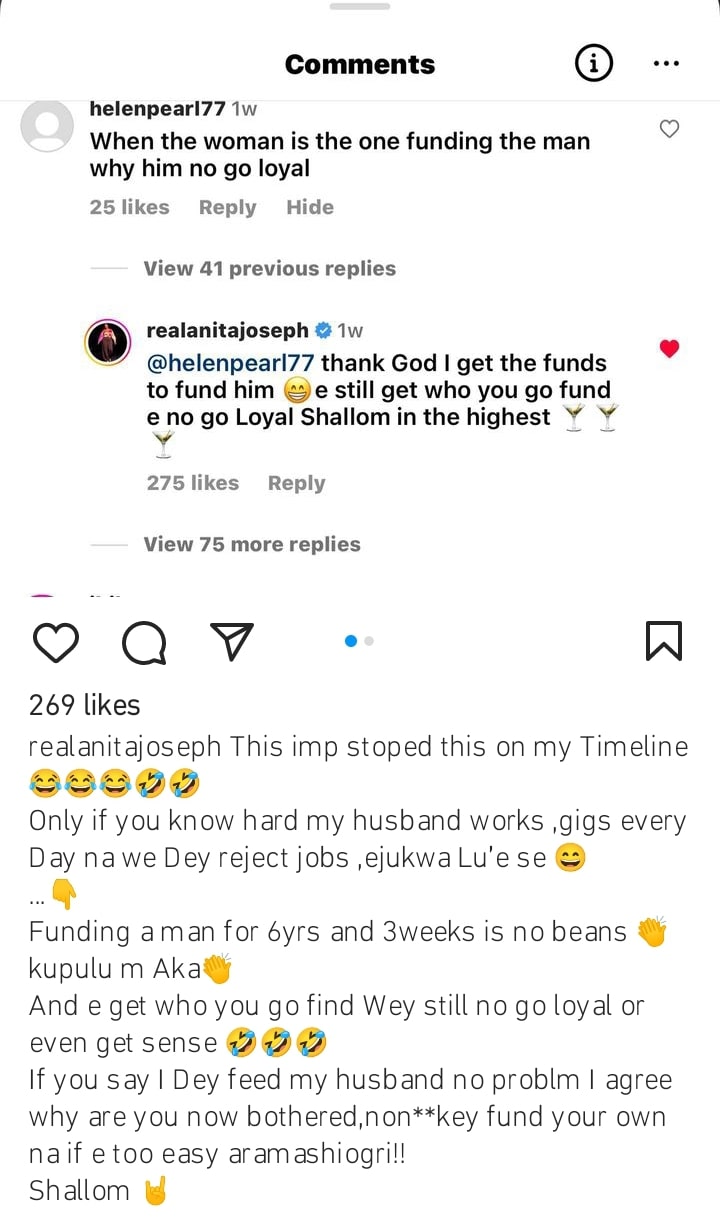Screen dimensions: 720x1219
Task: Expand View 75 more replies
Action: (x=252, y=544)
